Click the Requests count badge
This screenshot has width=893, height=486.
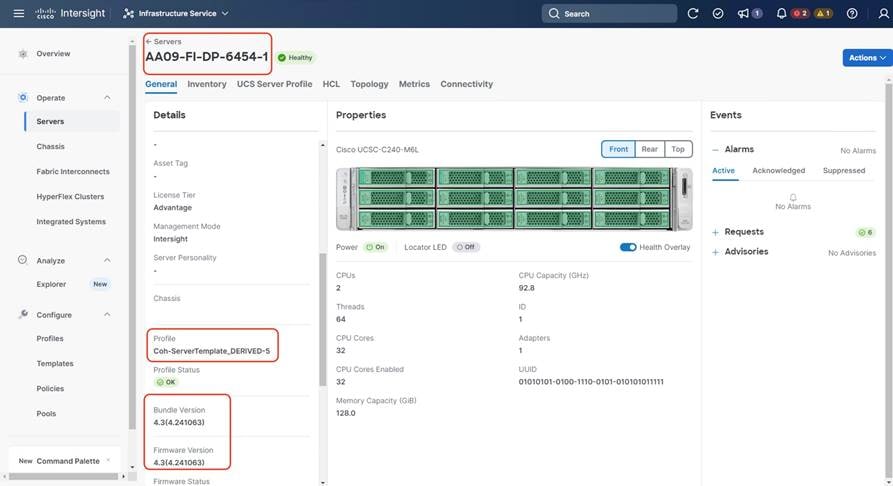coord(866,232)
